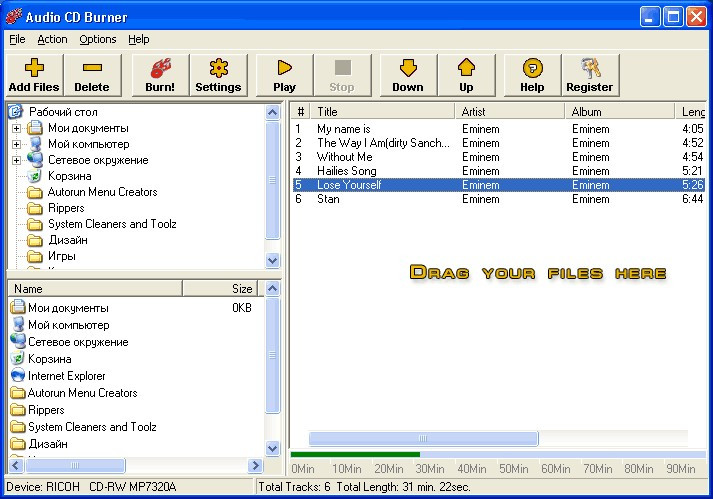Select Игры folder in the tree
Screen dimensions: 713x499
pyautogui.click(x=61, y=256)
